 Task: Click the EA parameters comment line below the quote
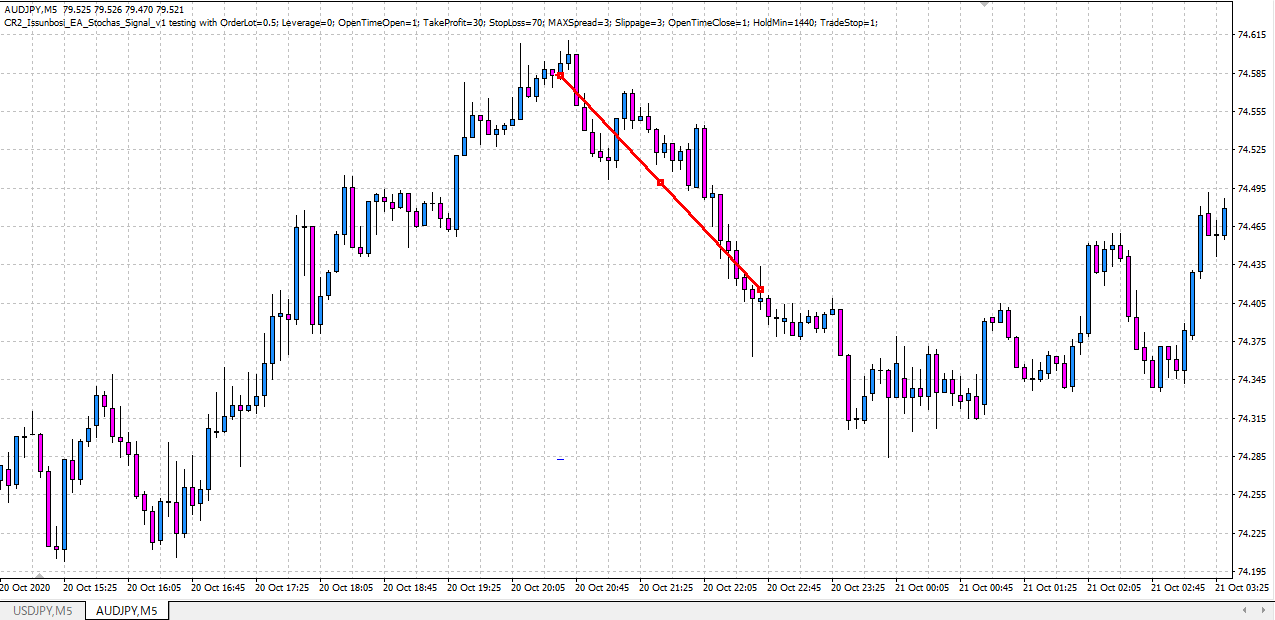[x=300, y=21]
